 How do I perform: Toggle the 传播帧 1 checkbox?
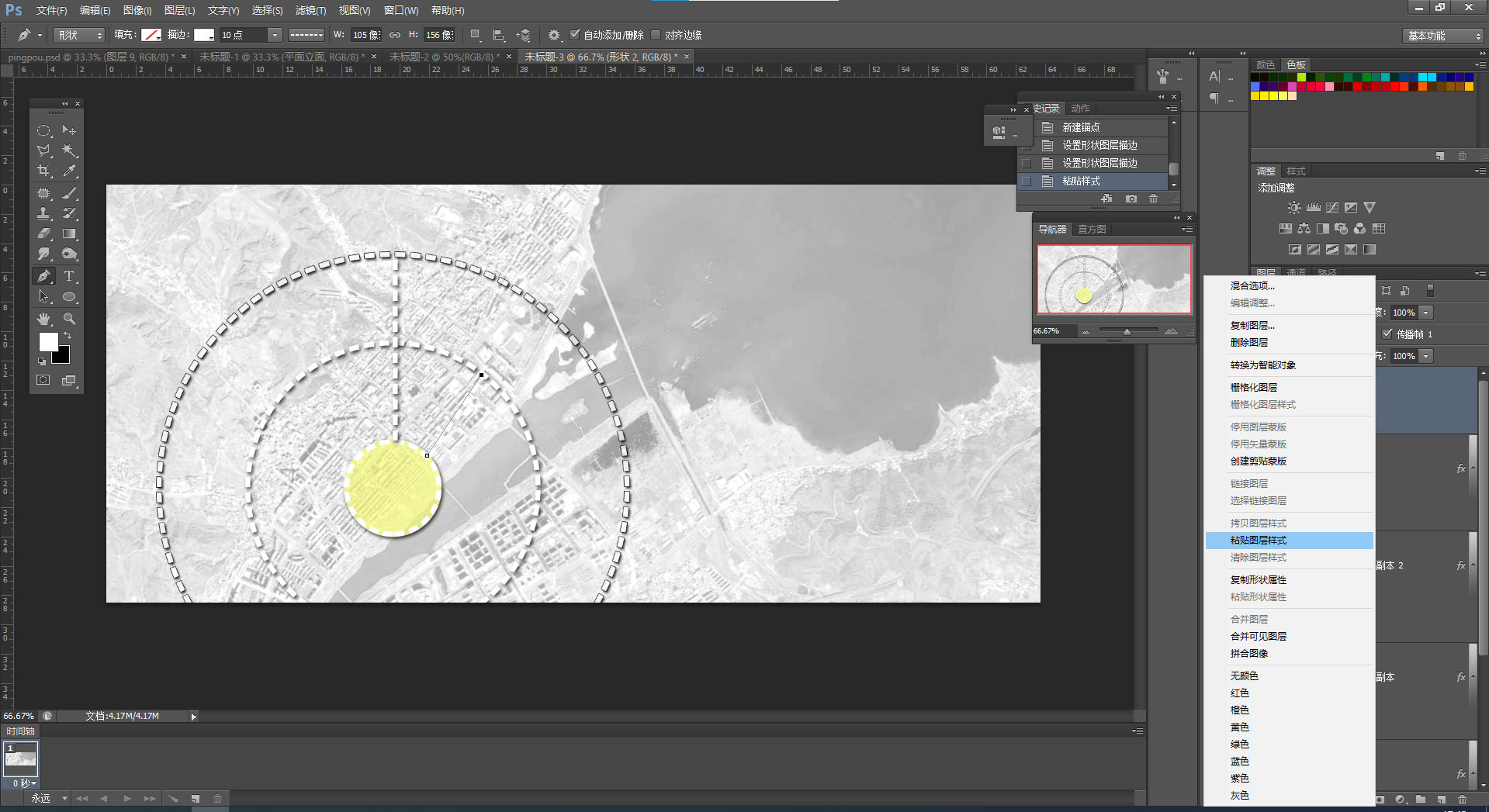coord(1387,334)
